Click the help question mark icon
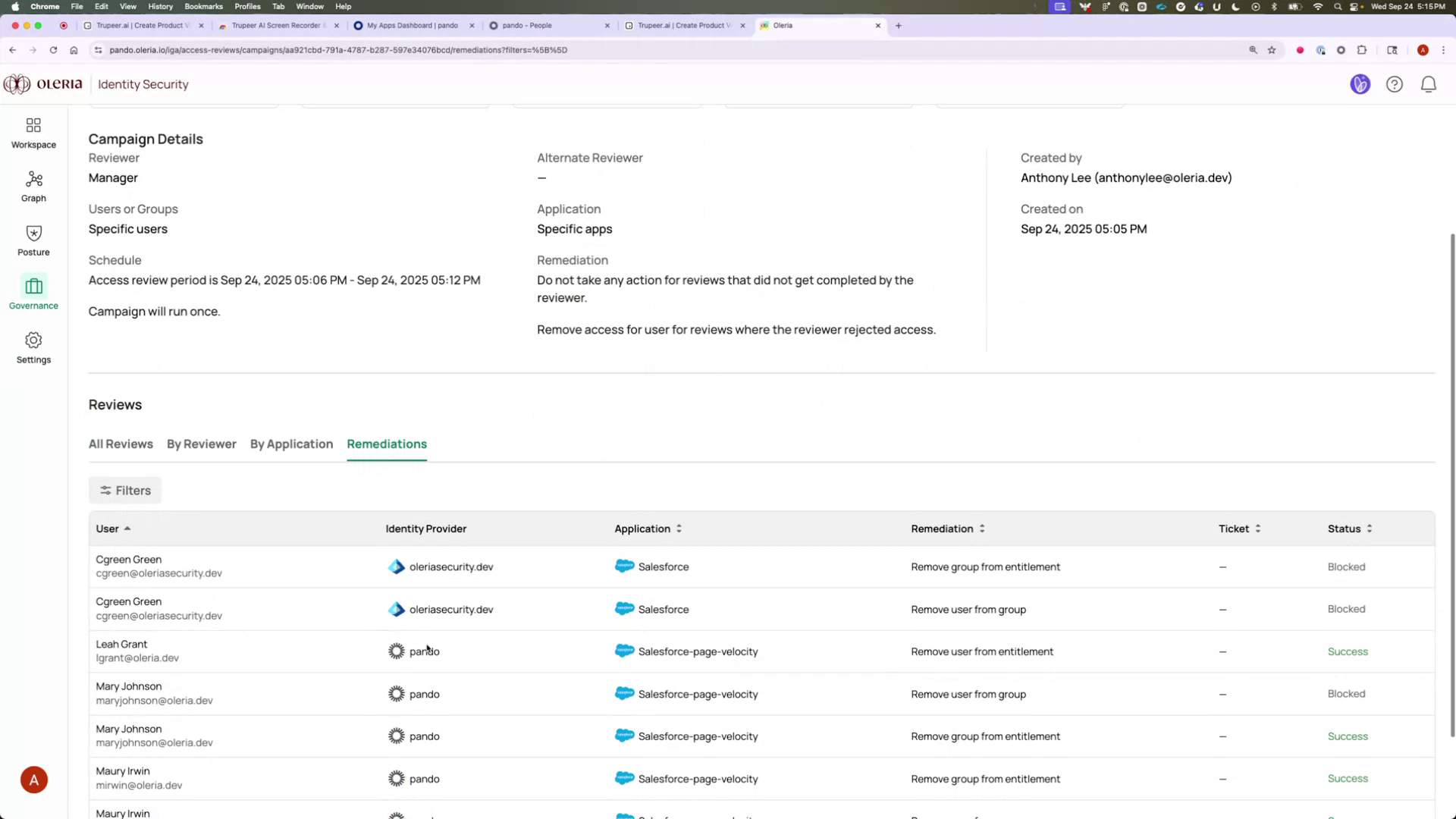This screenshot has height=819, width=1456. [1395, 84]
